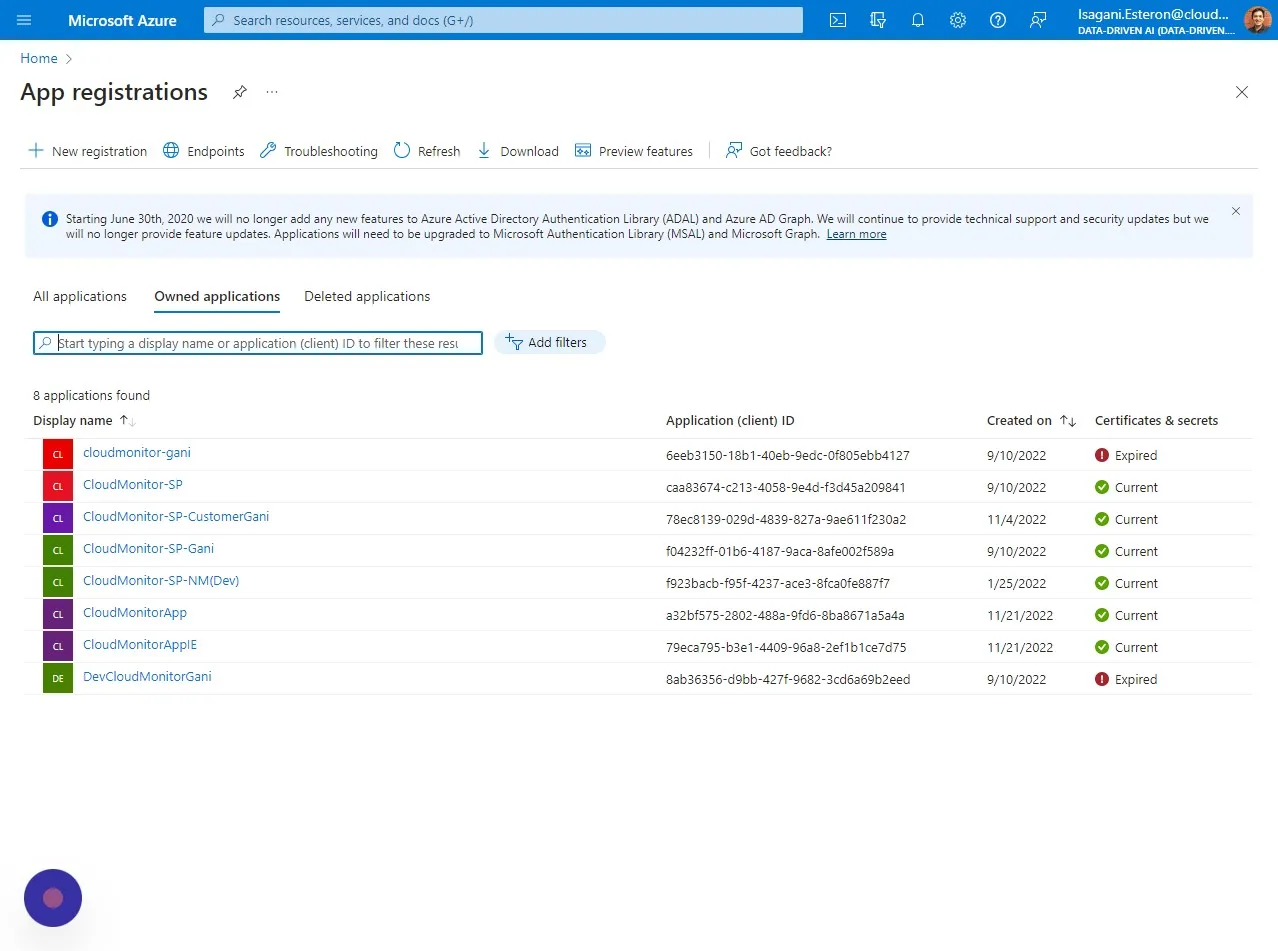Image resolution: width=1278 pixels, height=951 pixels.
Task: Click the top bar feedback icon
Action: pos(1038,20)
